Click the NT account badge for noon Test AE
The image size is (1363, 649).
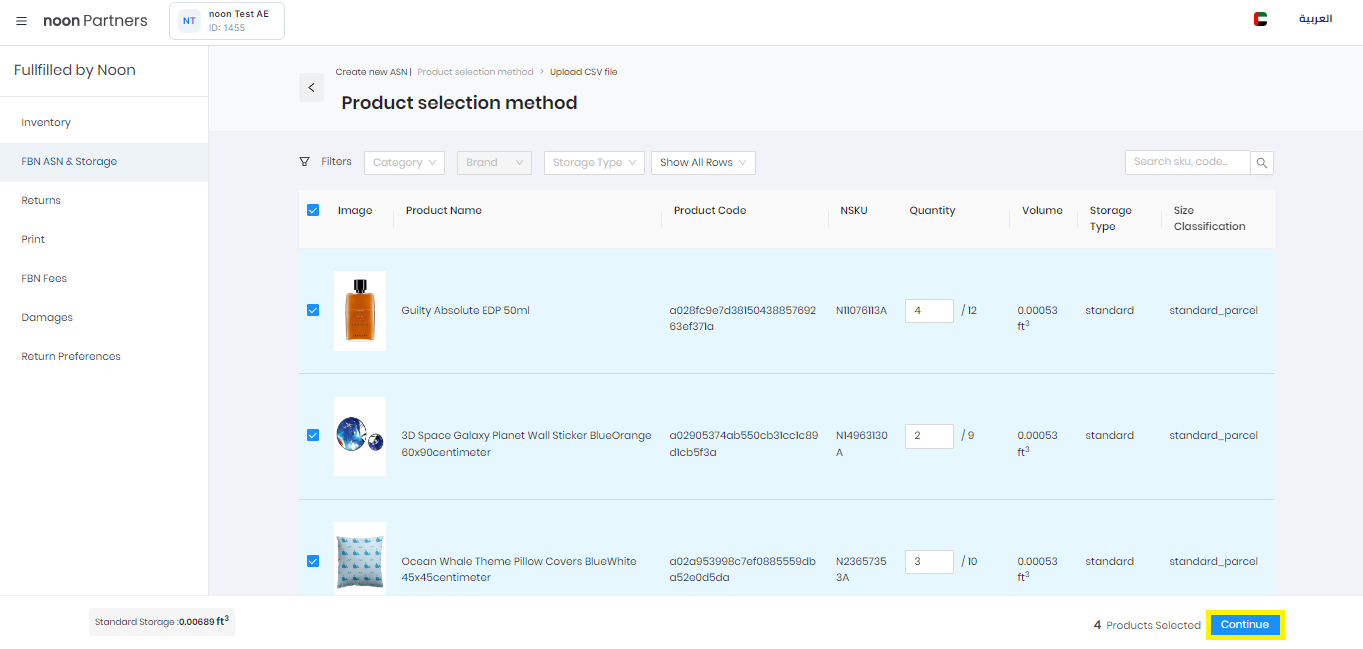(226, 20)
